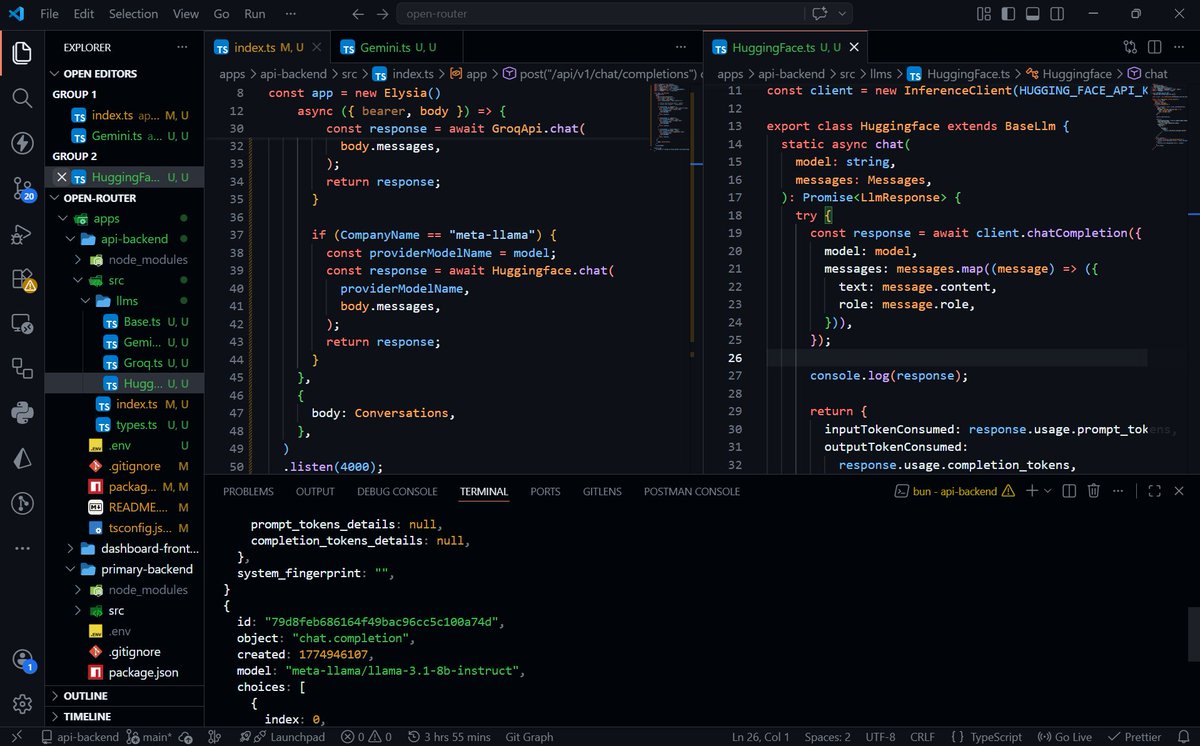Collapse the llms folder
Image resolution: width=1200 pixels, height=746 pixels.
(x=126, y=301)
